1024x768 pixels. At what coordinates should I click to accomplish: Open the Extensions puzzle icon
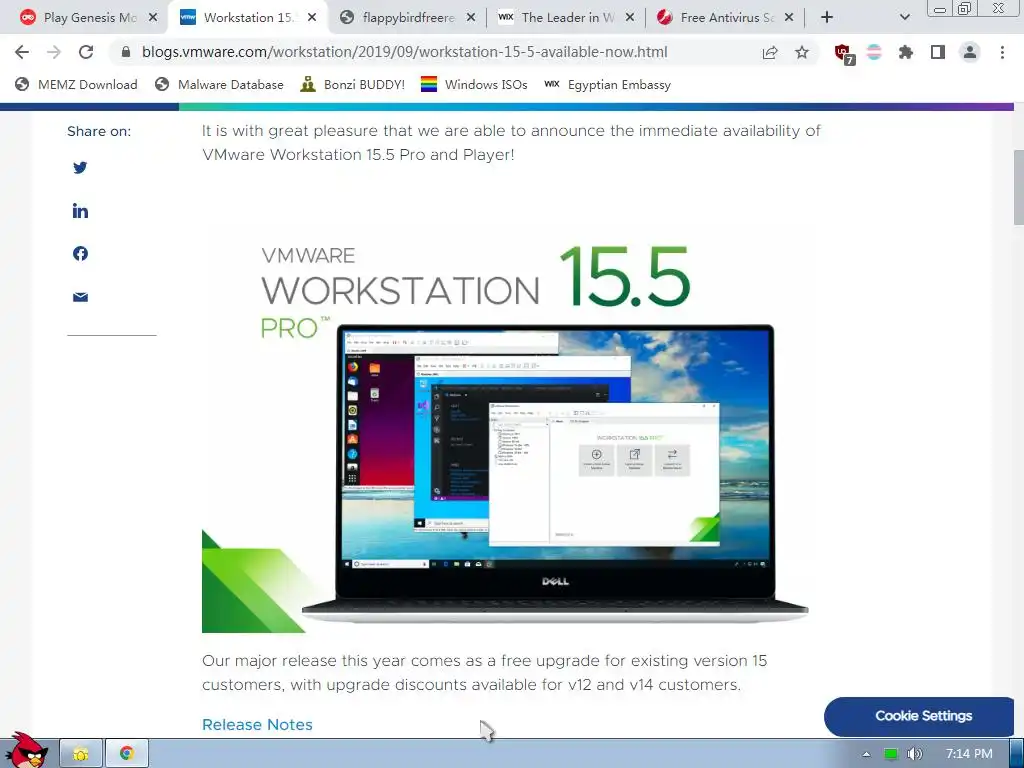pyautogui.click(x=906, y=52)
